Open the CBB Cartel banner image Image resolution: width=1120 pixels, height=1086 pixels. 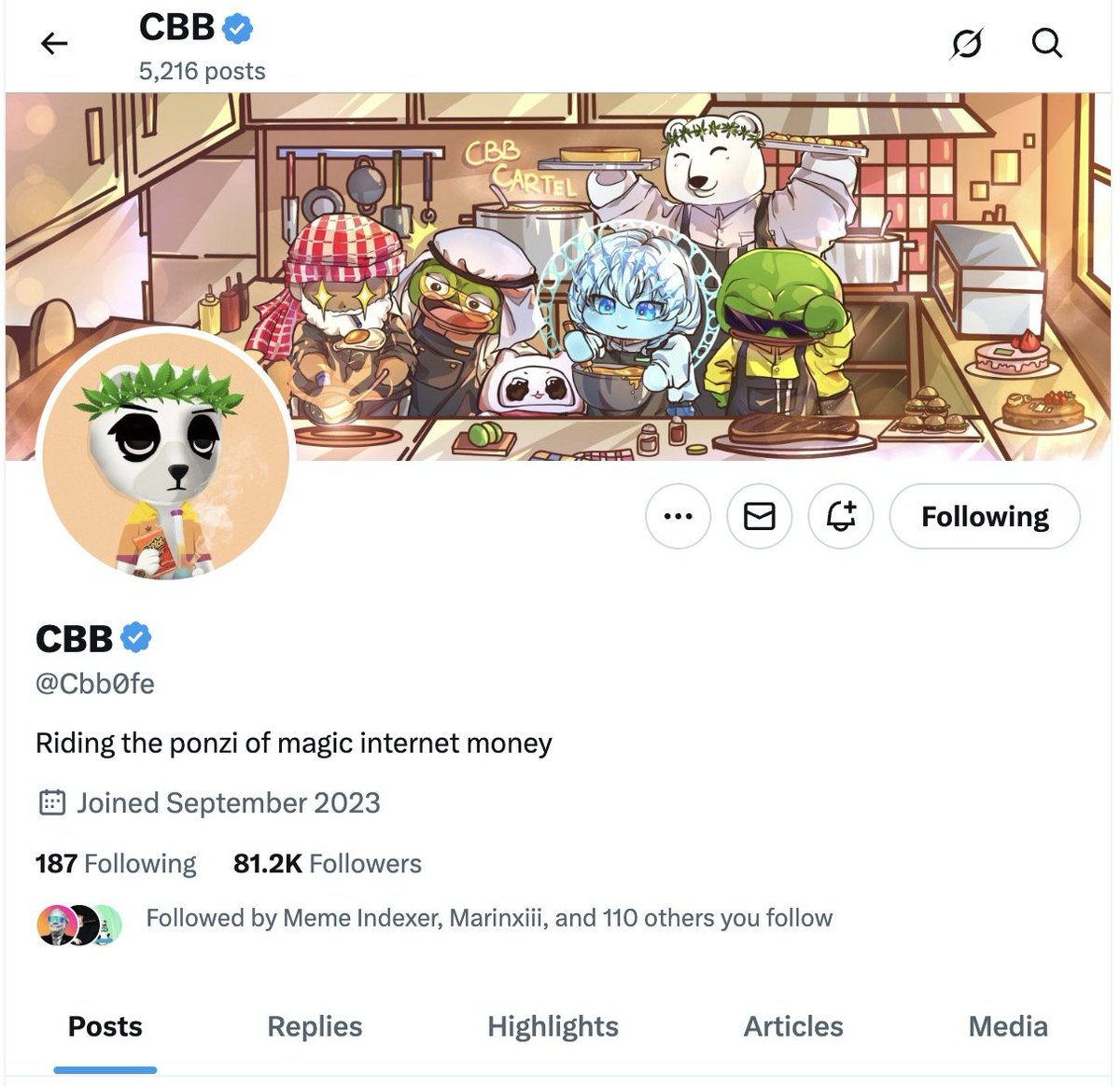(x=560, y=276)
